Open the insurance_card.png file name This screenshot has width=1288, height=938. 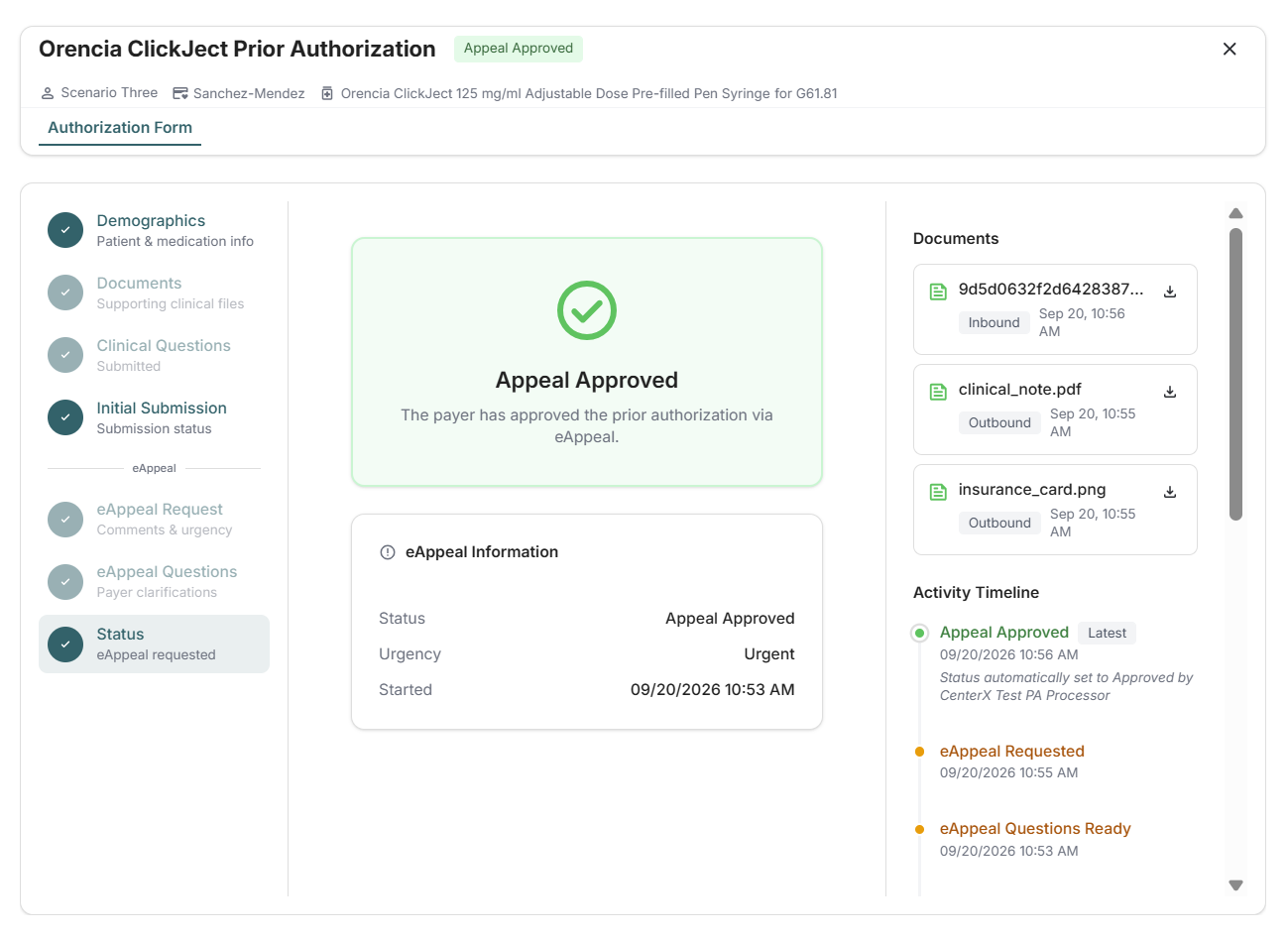1032,490
